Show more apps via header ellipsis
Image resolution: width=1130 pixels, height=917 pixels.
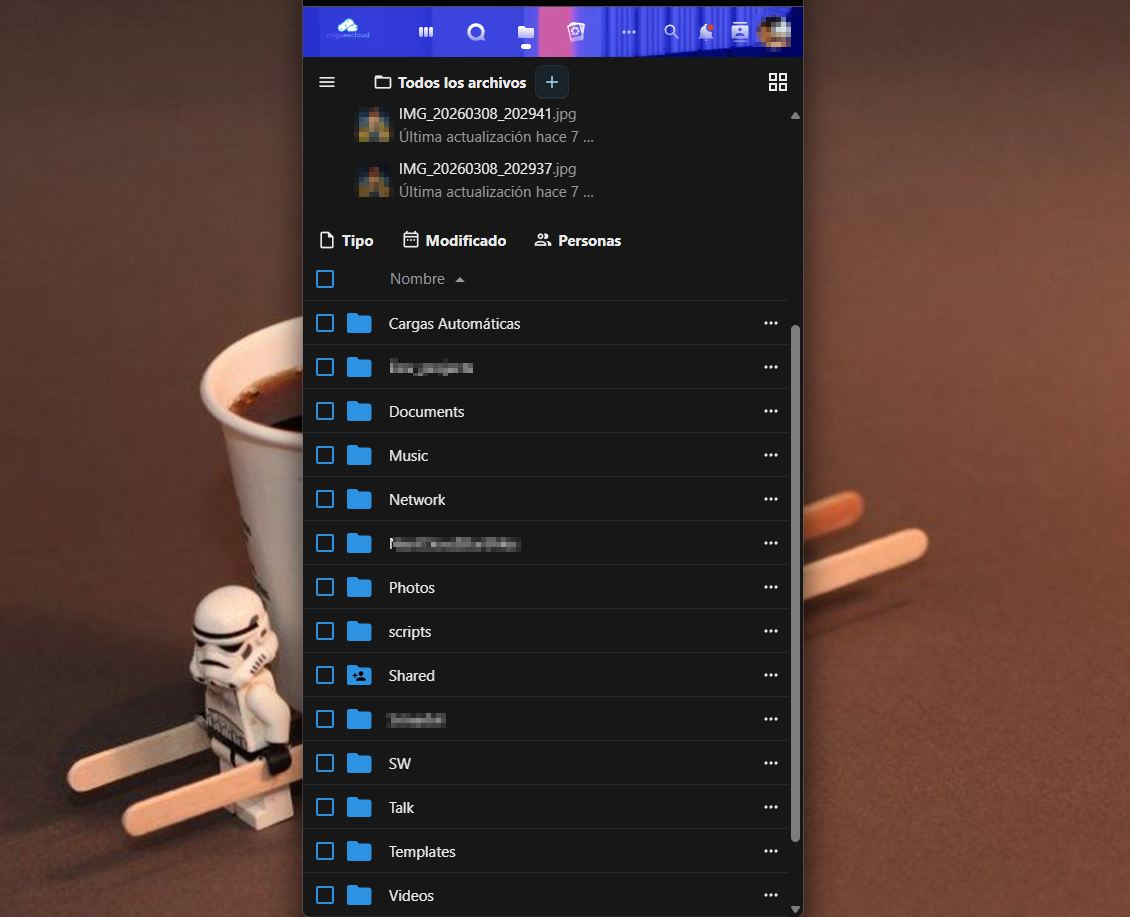click(628, 32)
